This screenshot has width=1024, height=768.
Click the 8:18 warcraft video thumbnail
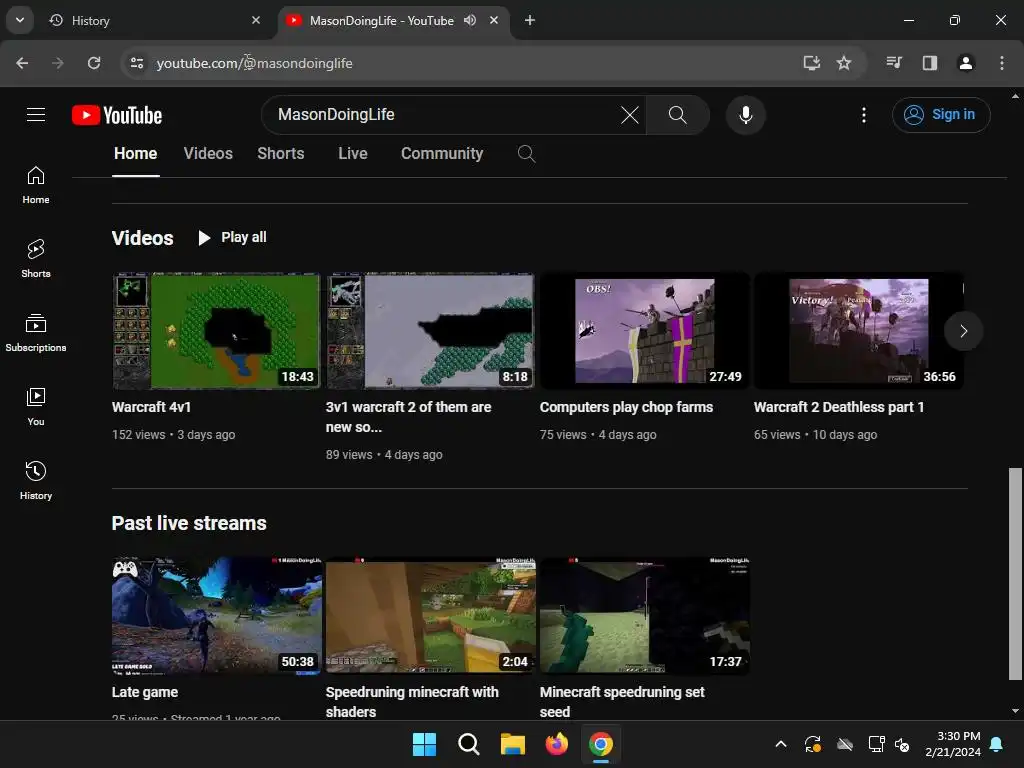pos(430,331)
